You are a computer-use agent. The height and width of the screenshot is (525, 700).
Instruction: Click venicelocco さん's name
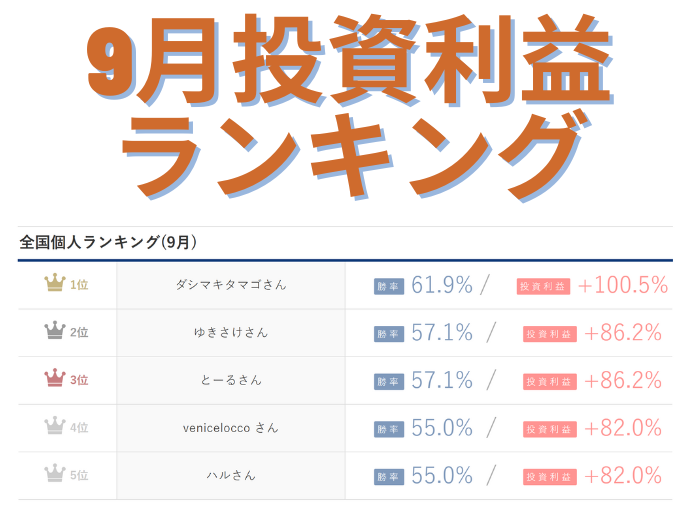[x=231, y=428]
